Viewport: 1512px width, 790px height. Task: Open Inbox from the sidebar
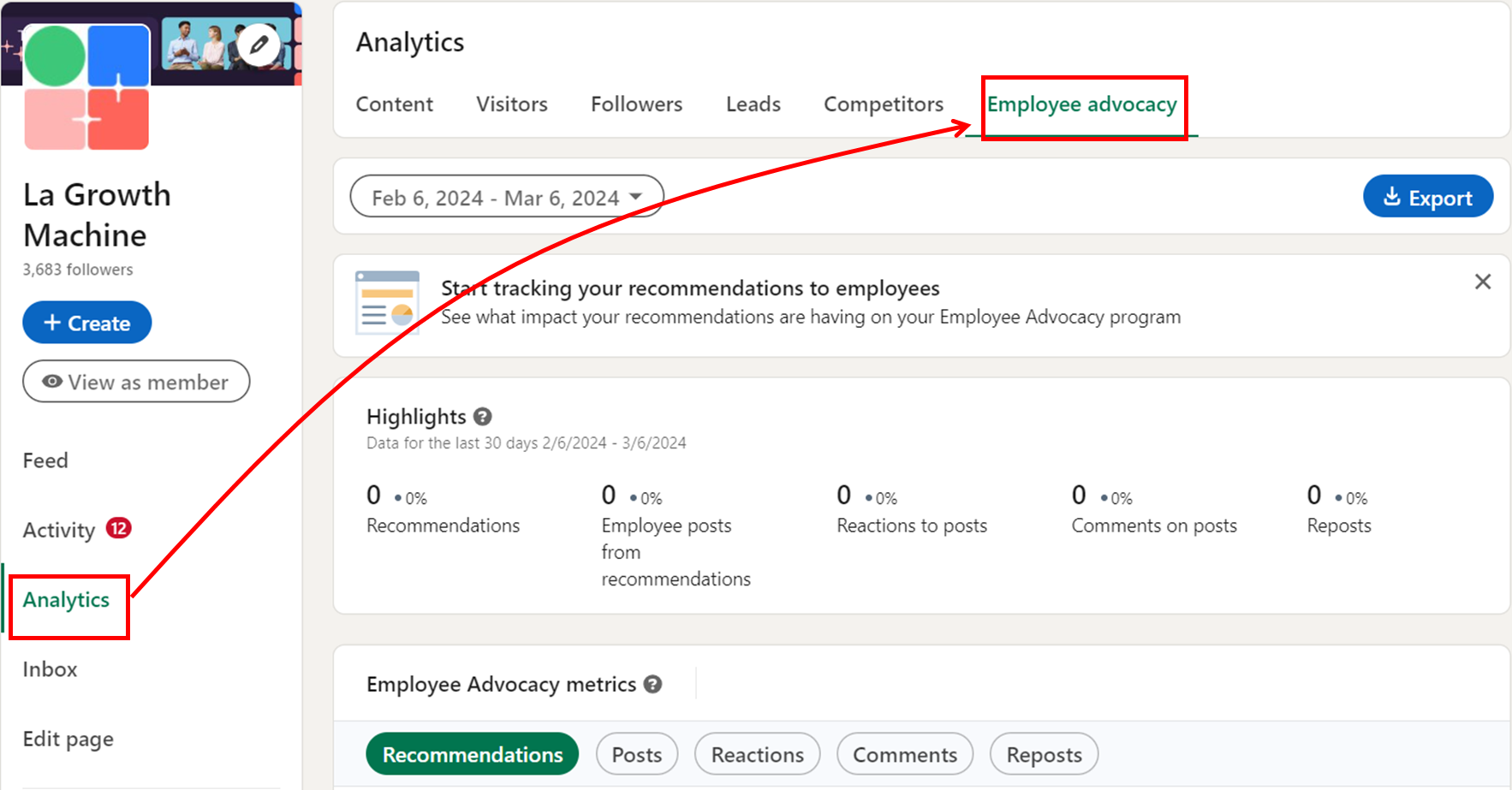50,669
